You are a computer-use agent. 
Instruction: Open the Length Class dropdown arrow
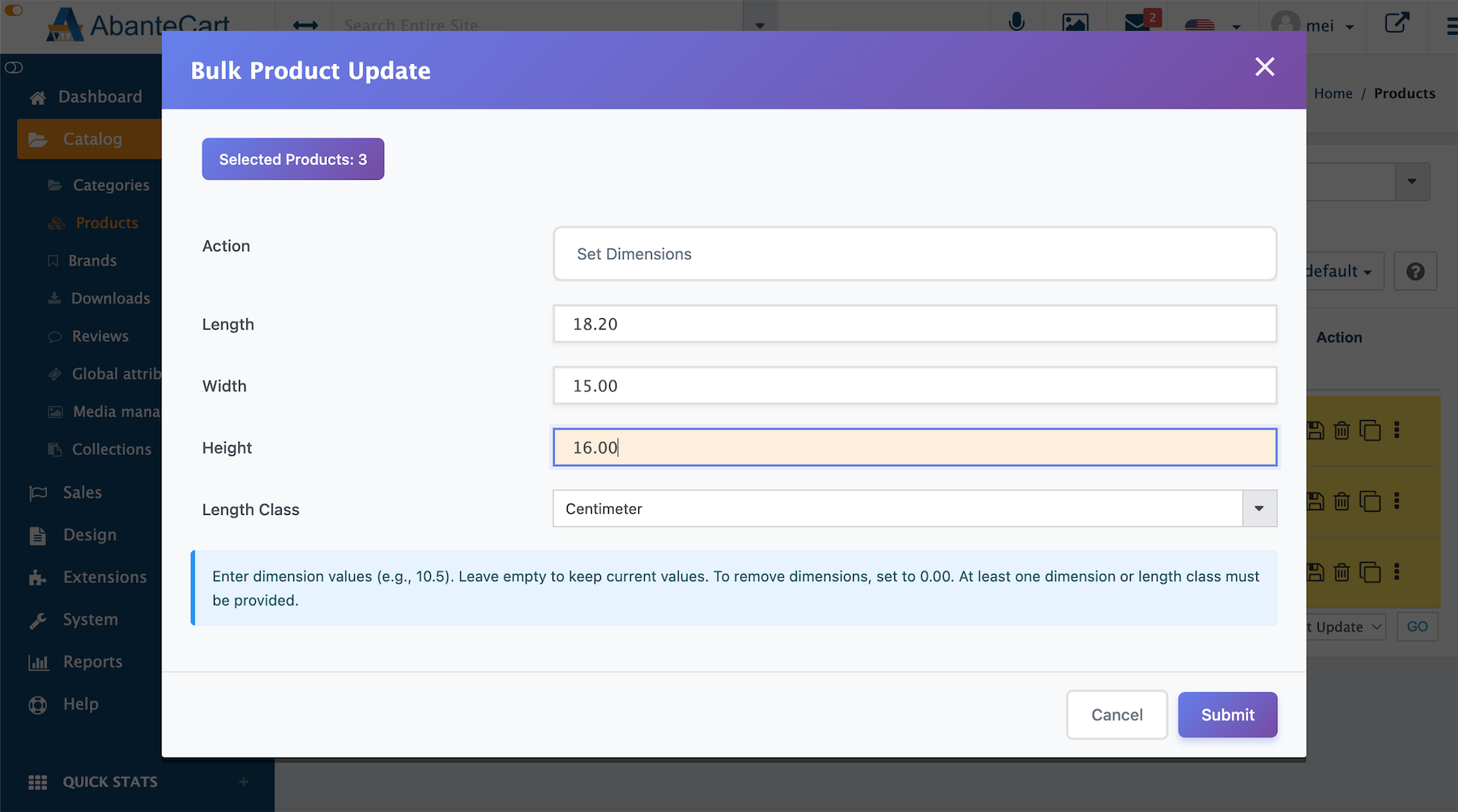tap(1259, 508)
